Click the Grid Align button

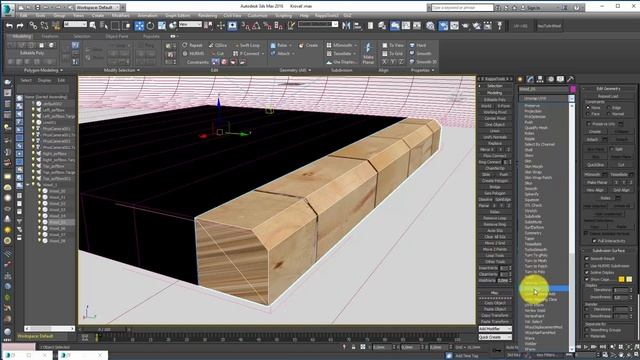tap(621, 190)
